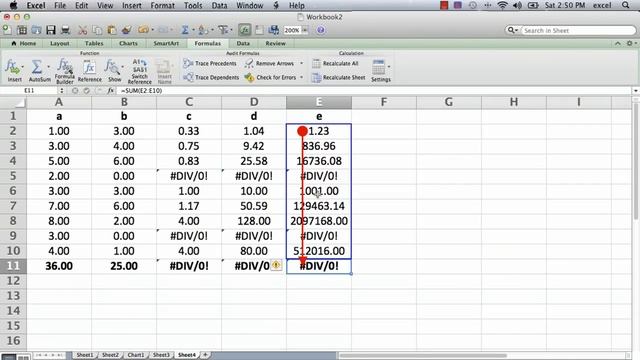Click Check for Errors button

[270, 77]
